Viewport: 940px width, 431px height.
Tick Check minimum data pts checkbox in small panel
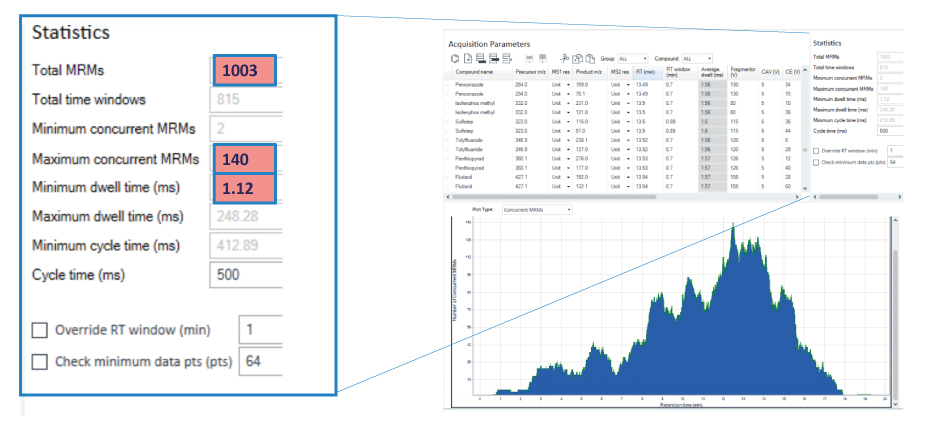pyautogui.click(x=816, y=162)
